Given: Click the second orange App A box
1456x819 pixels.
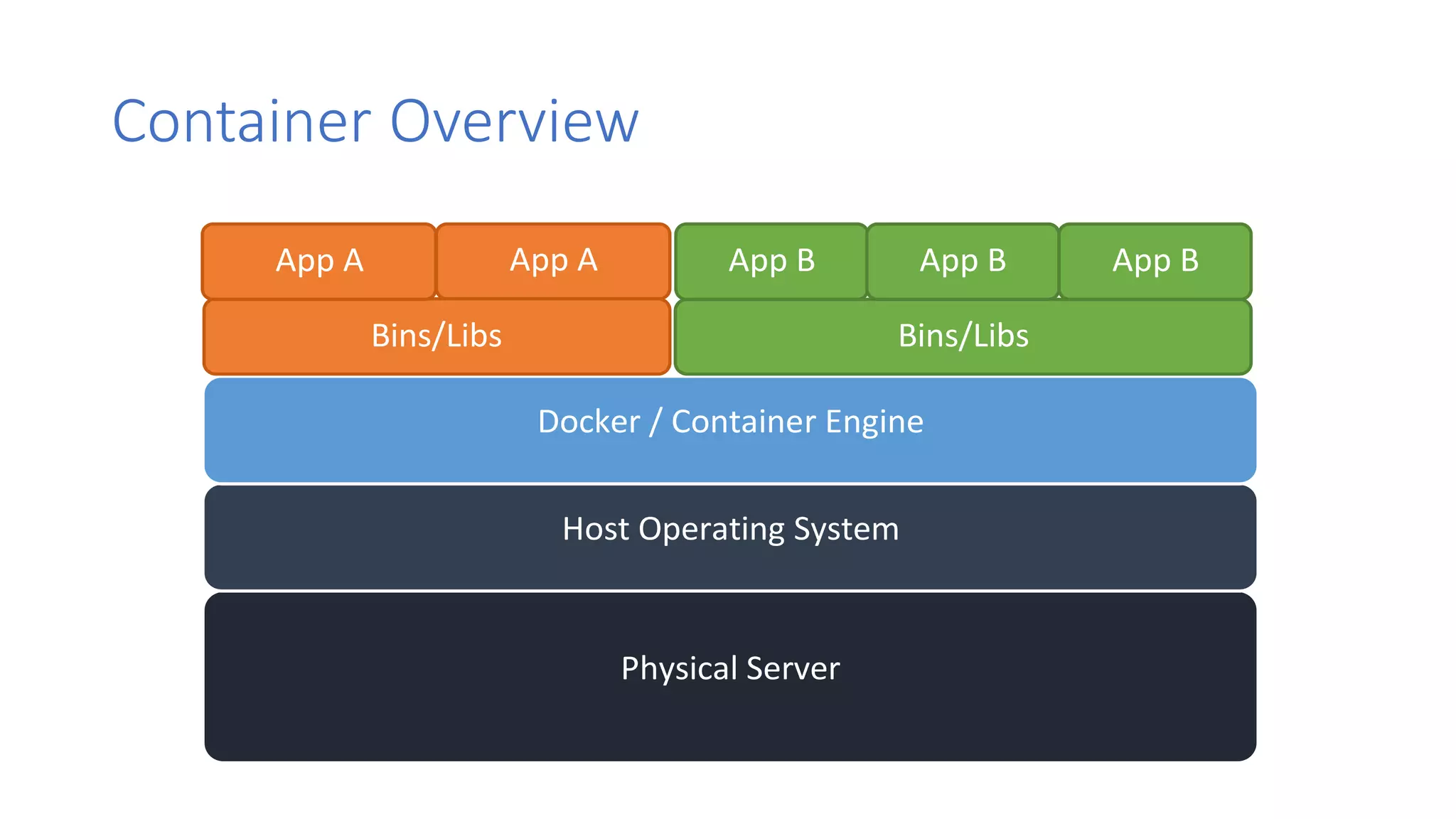Looking at the screenshot, I should (x=553, y=261).
